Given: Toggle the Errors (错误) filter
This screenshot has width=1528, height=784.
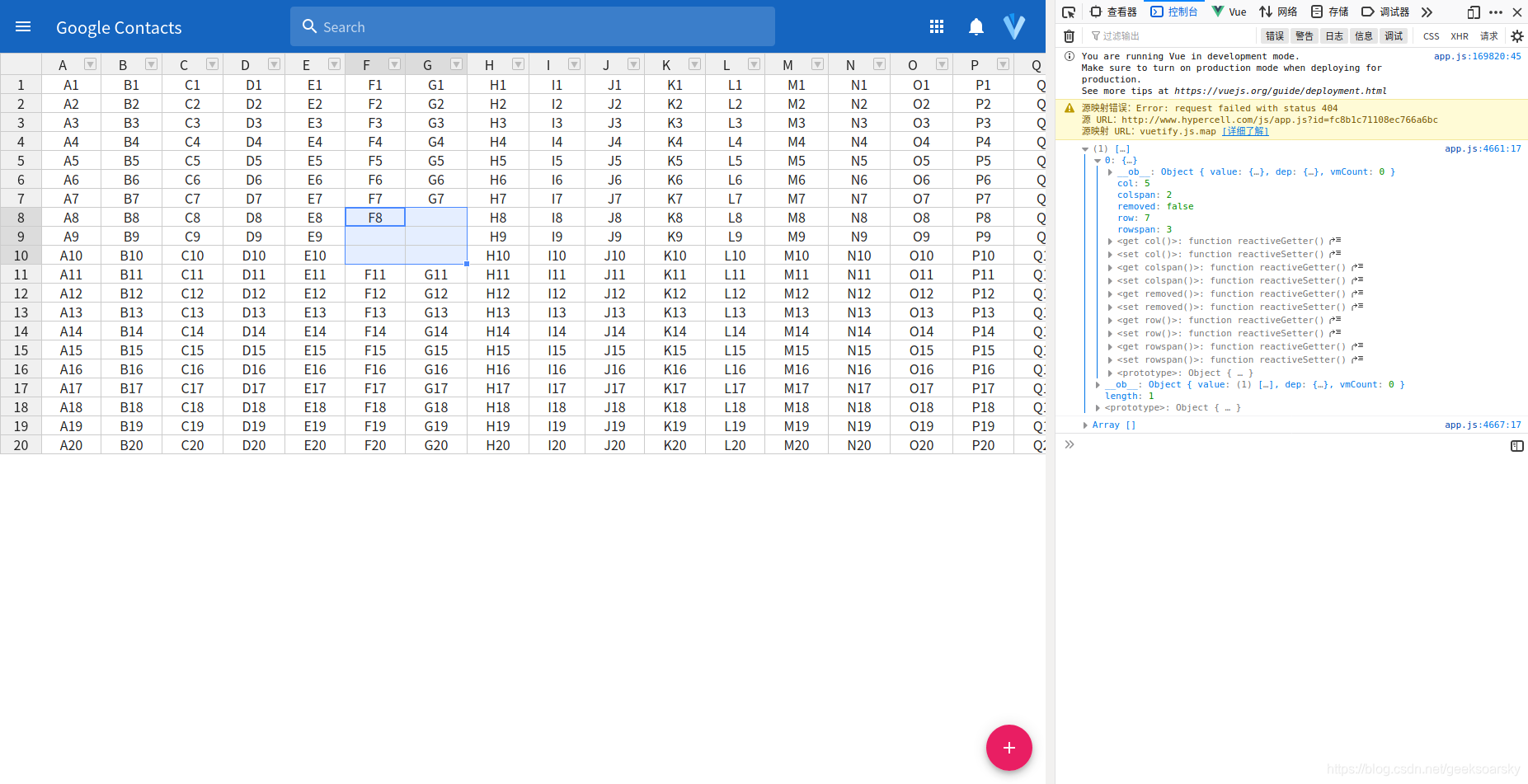Looking at the screenshot, I should tap(1275, 36).
